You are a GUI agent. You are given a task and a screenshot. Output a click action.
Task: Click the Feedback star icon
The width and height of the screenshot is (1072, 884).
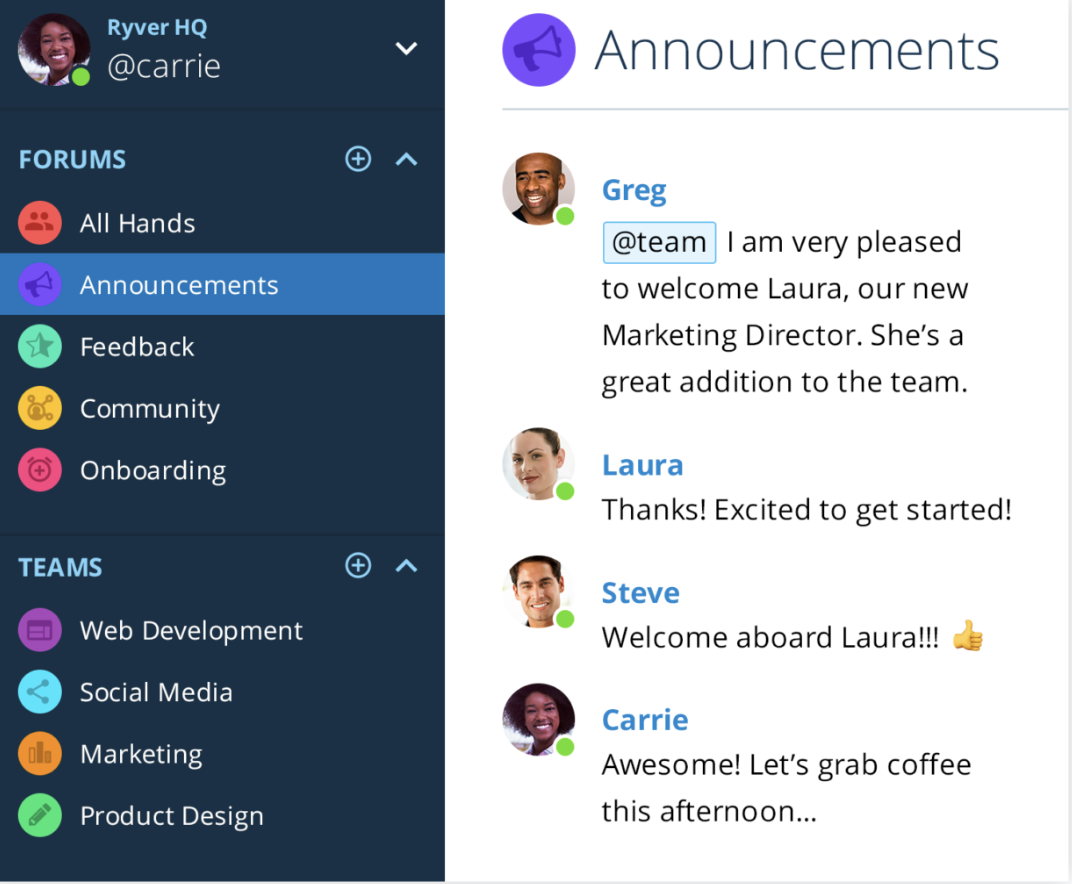point(40,347)
